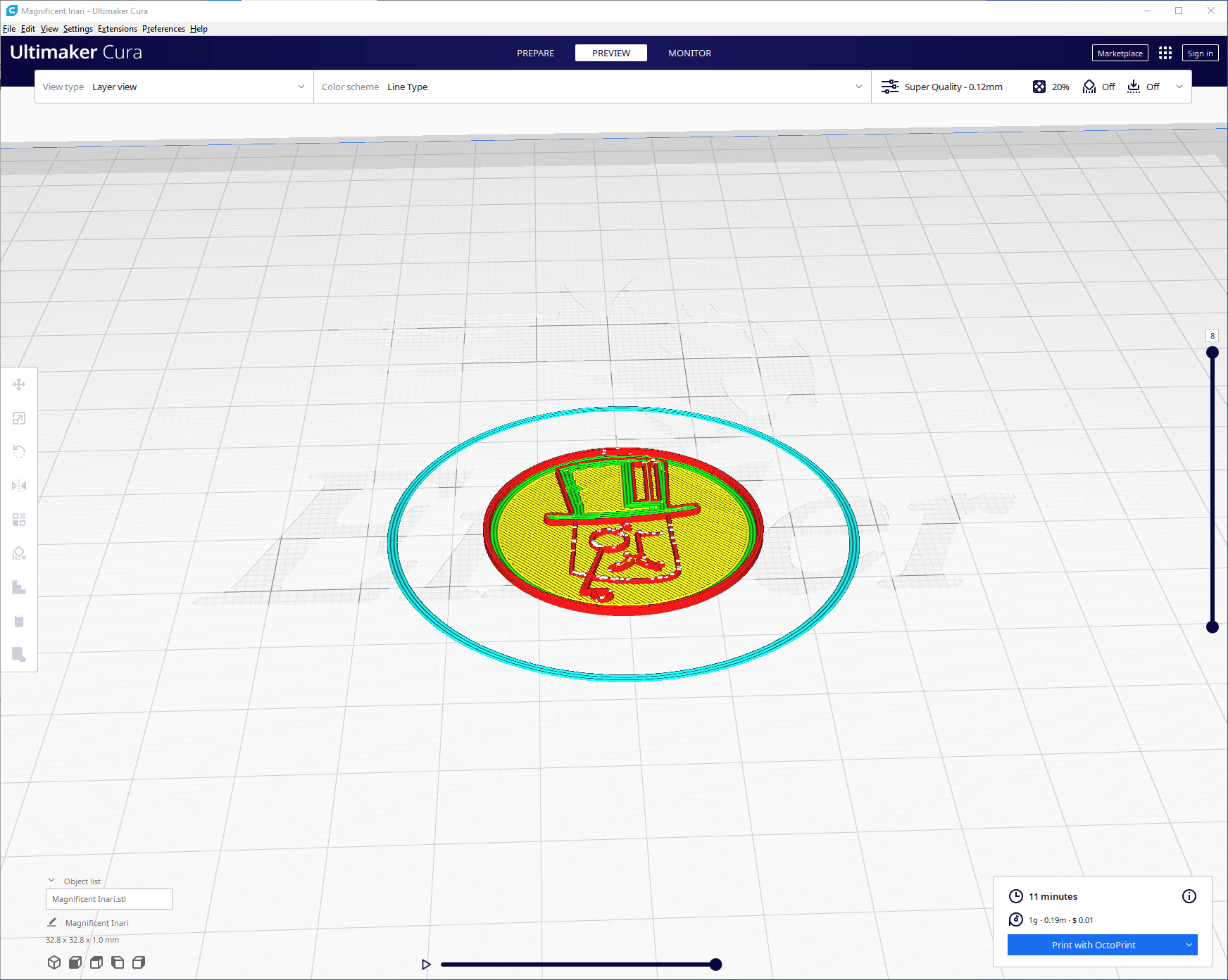The height and width of the screenshot is (980, 1228).
Task: Select the Mirror tool
Action: tap(19, 486)
